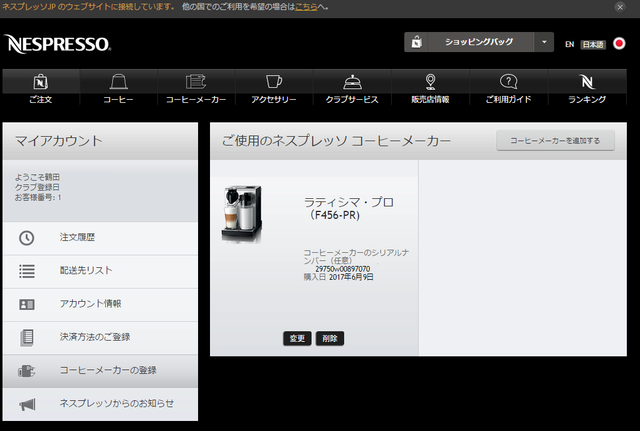Follow the こちら link in the banner
The image size is (640, 431).
point(306,7)
